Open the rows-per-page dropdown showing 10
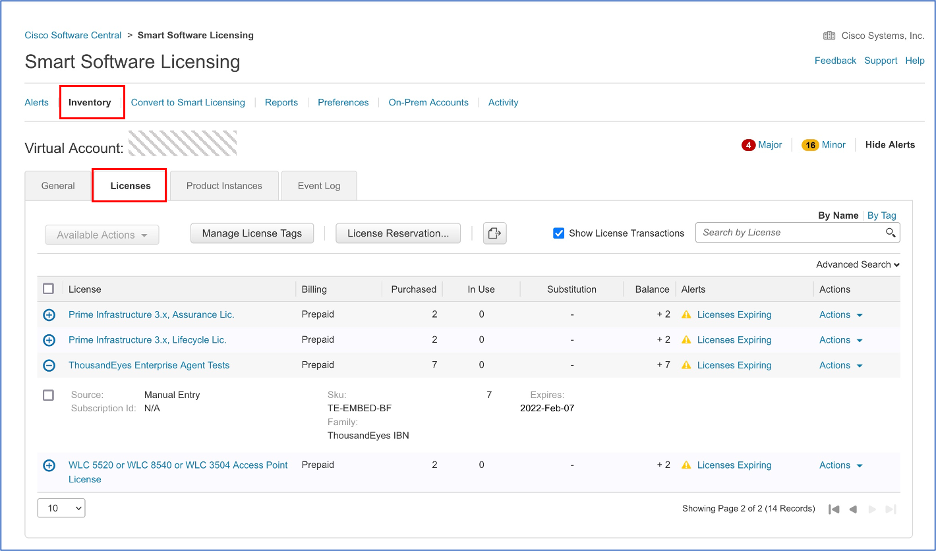This screenshot has height=552, width=936. pyautogui.click(x=61, y=508)
